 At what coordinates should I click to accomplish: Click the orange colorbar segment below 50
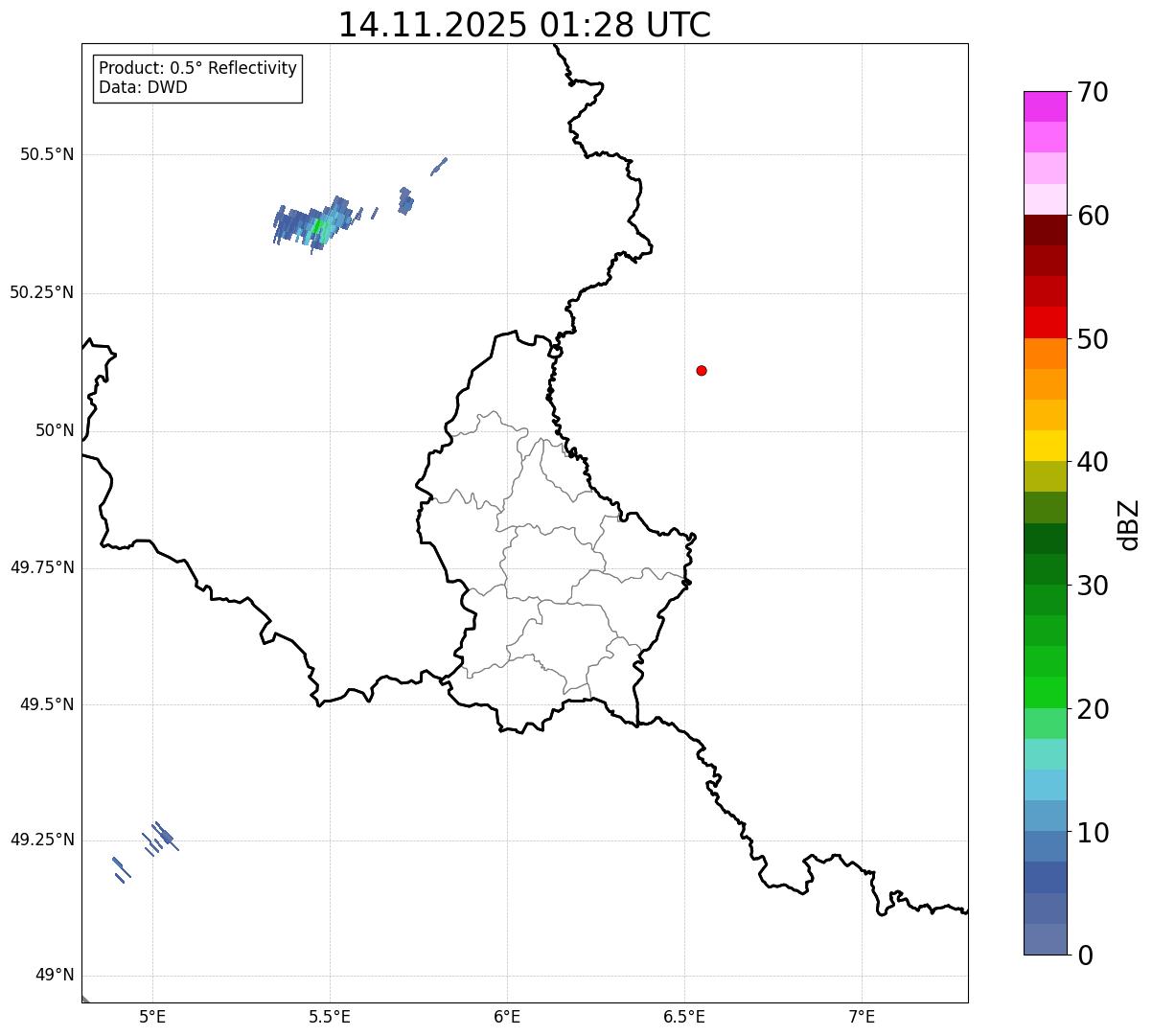pyautogui.click(x=1046, y=354)
